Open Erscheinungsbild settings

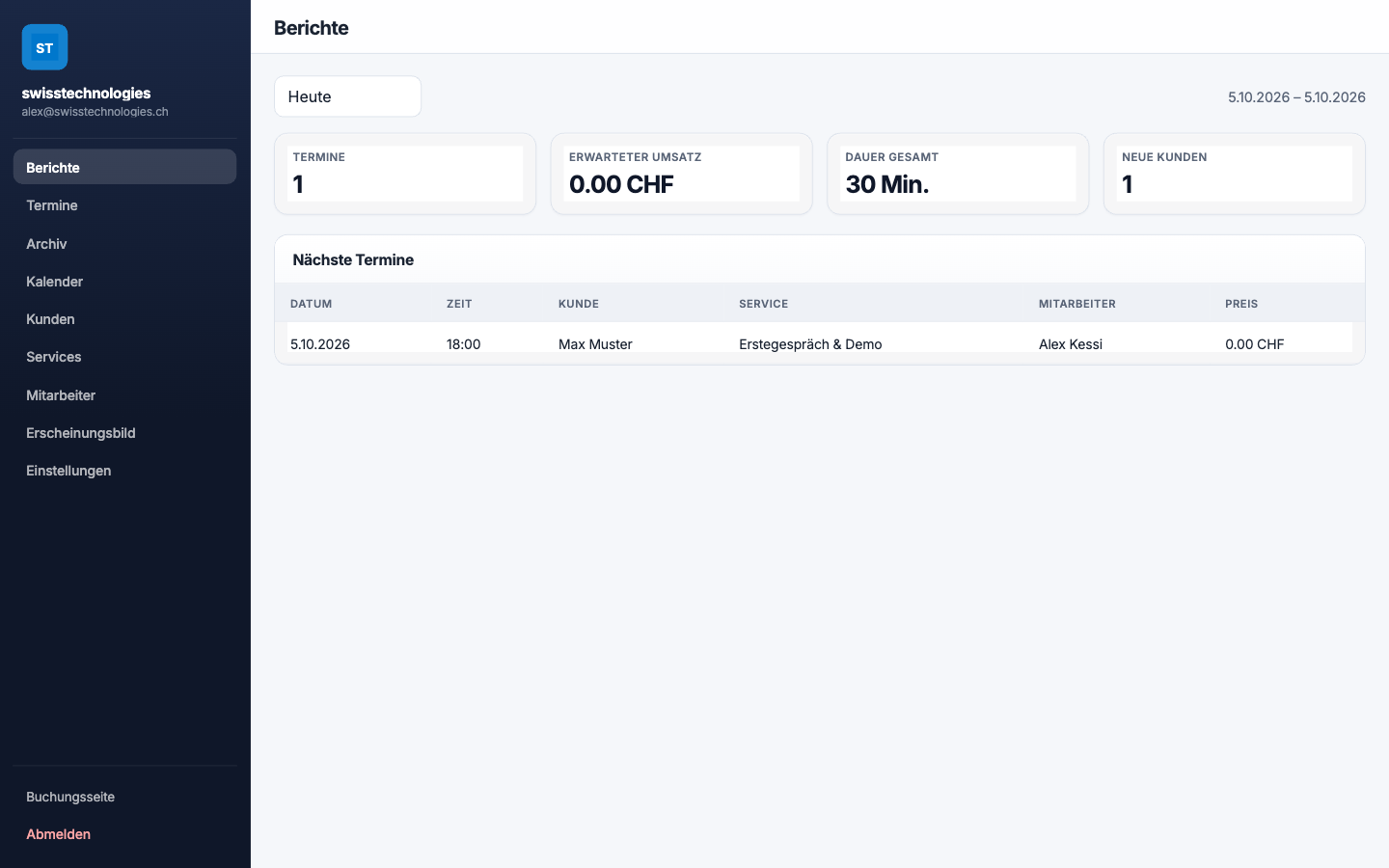124,433
